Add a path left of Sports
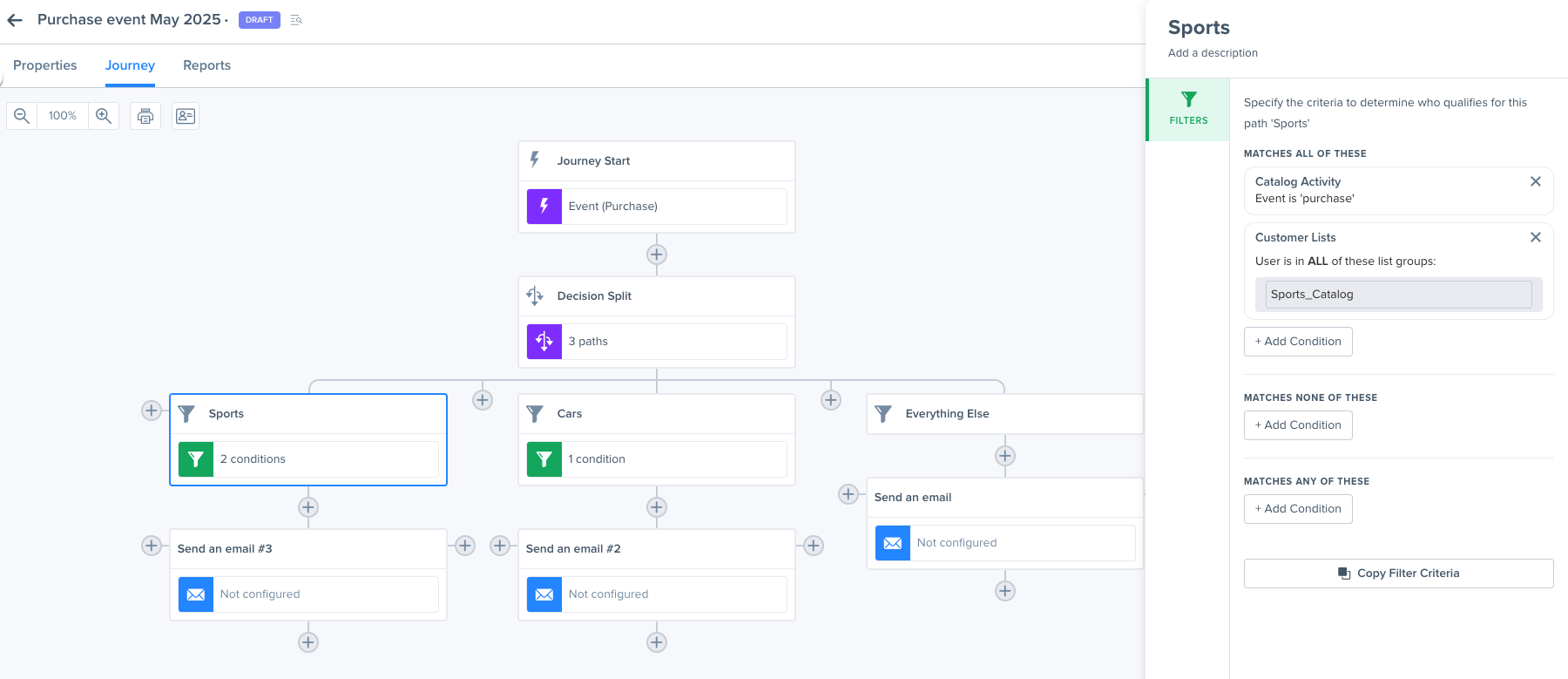Image resolution: width=1568 pixels, height=679 pixels. coord(152,411)
